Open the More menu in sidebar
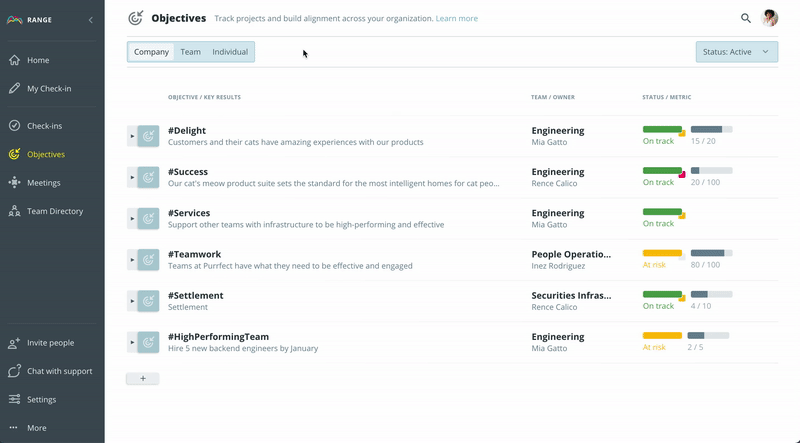This screenshot has width=800, height=443. (x=36, y=428)
